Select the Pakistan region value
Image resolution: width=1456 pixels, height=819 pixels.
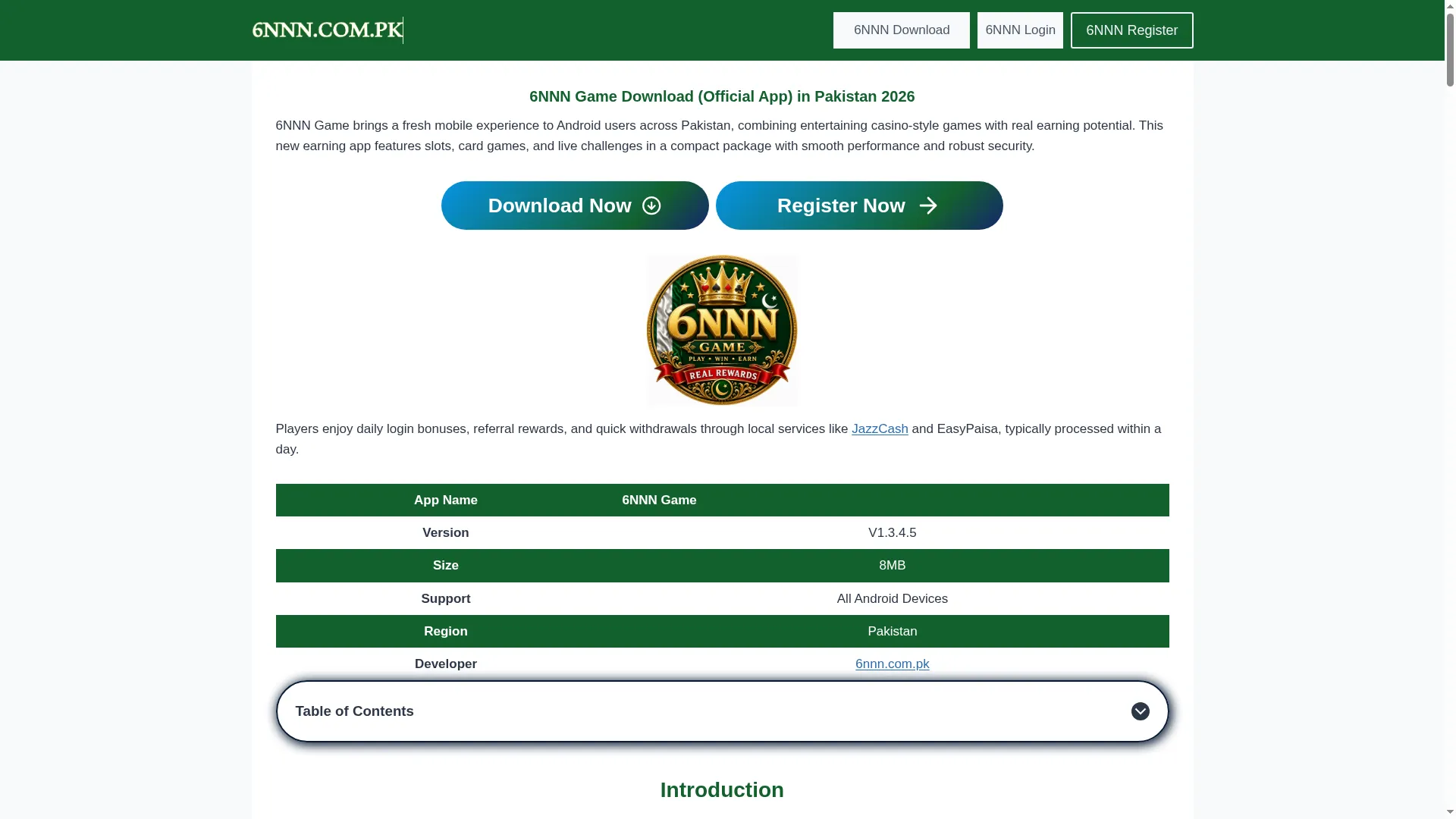(x=892, y=632)
